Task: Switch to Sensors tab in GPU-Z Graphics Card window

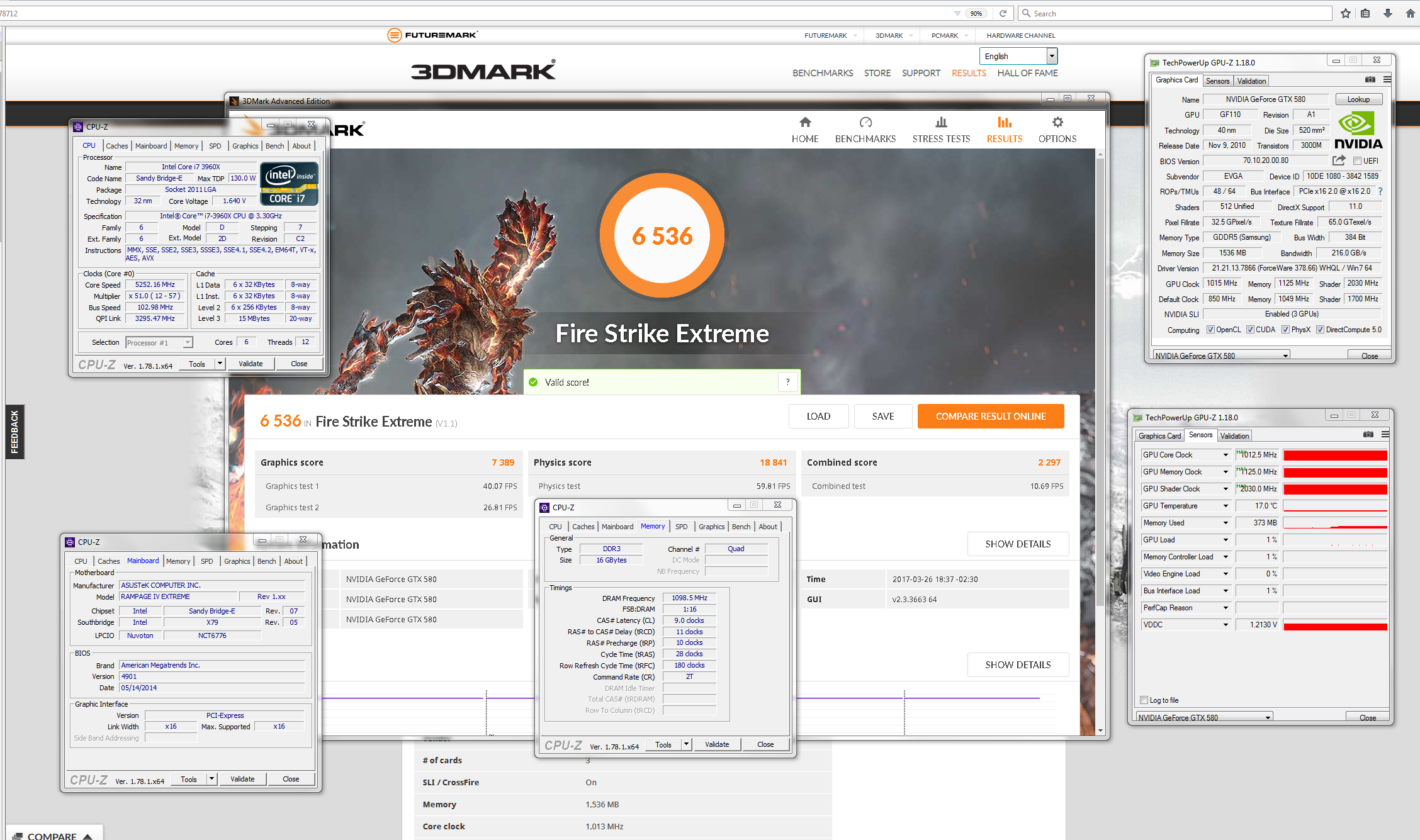Action: (1217, 81)
